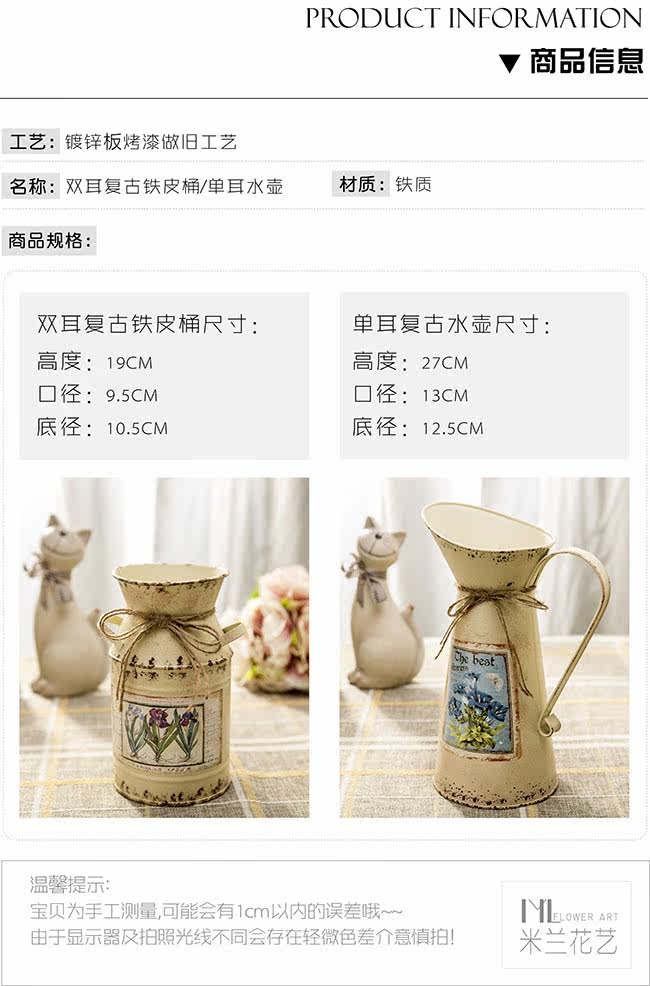Click the blue flower label on jug

pos(478,702)
